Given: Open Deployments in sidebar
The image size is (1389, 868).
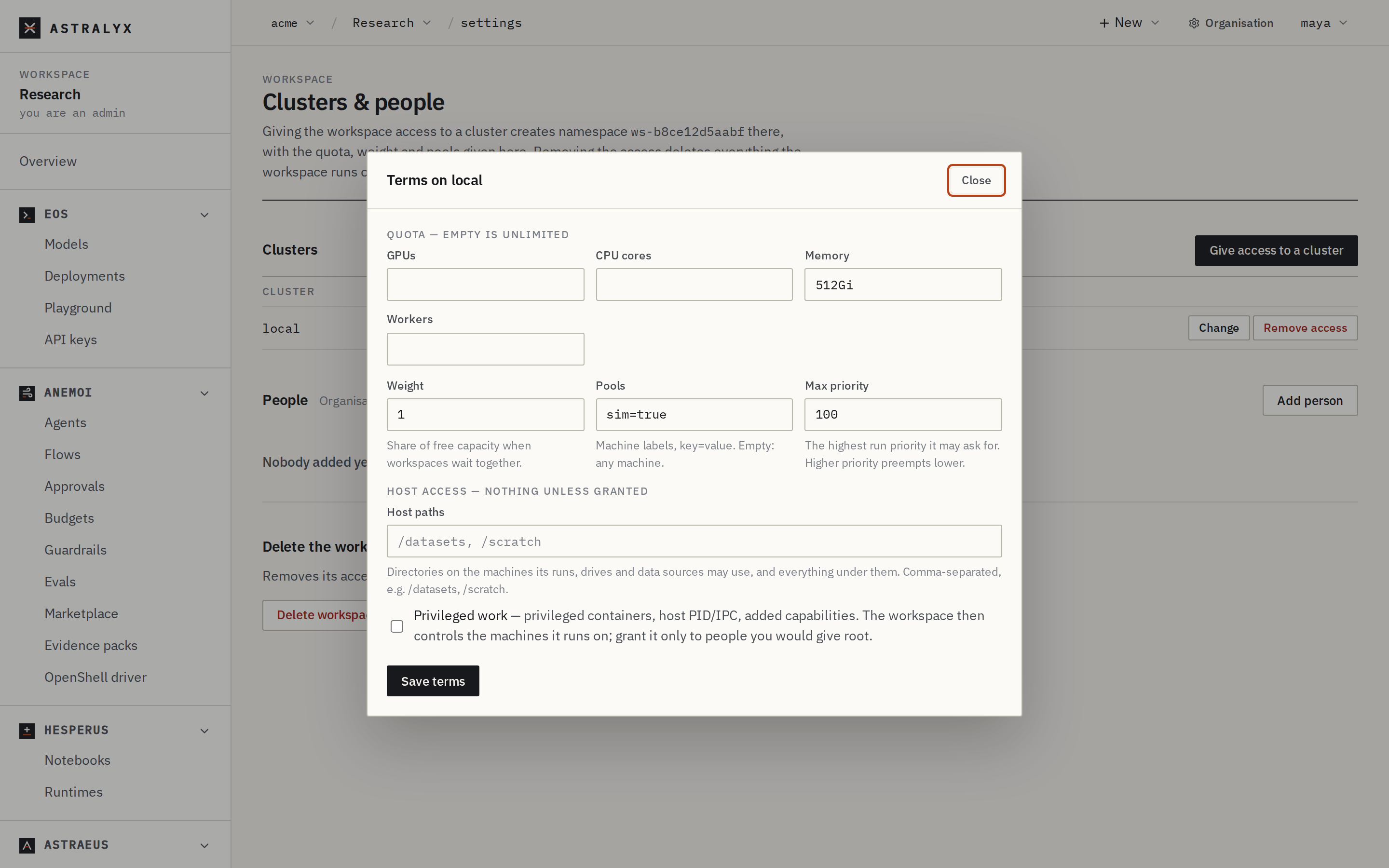Looking at the screenshot, I should pyautogui.click(x=85, y=276).
